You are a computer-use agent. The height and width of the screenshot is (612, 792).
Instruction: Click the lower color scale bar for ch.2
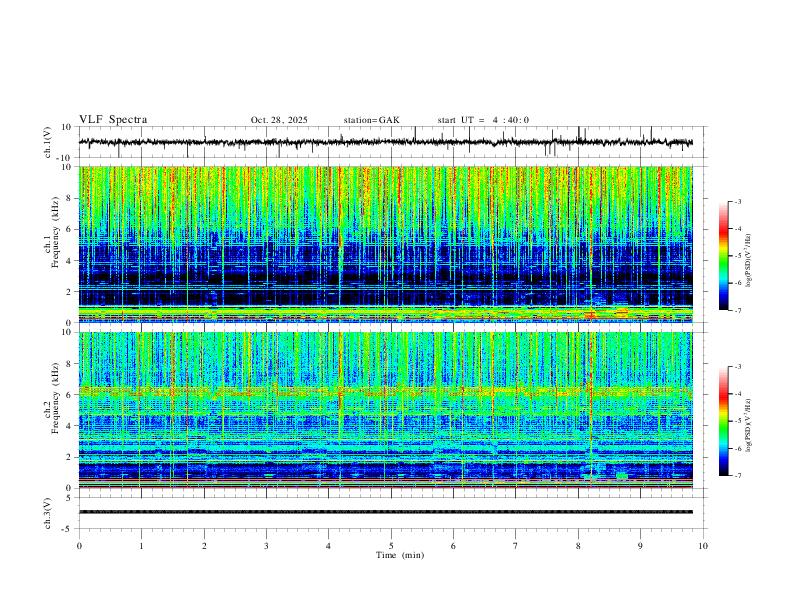tap(723, 421)
